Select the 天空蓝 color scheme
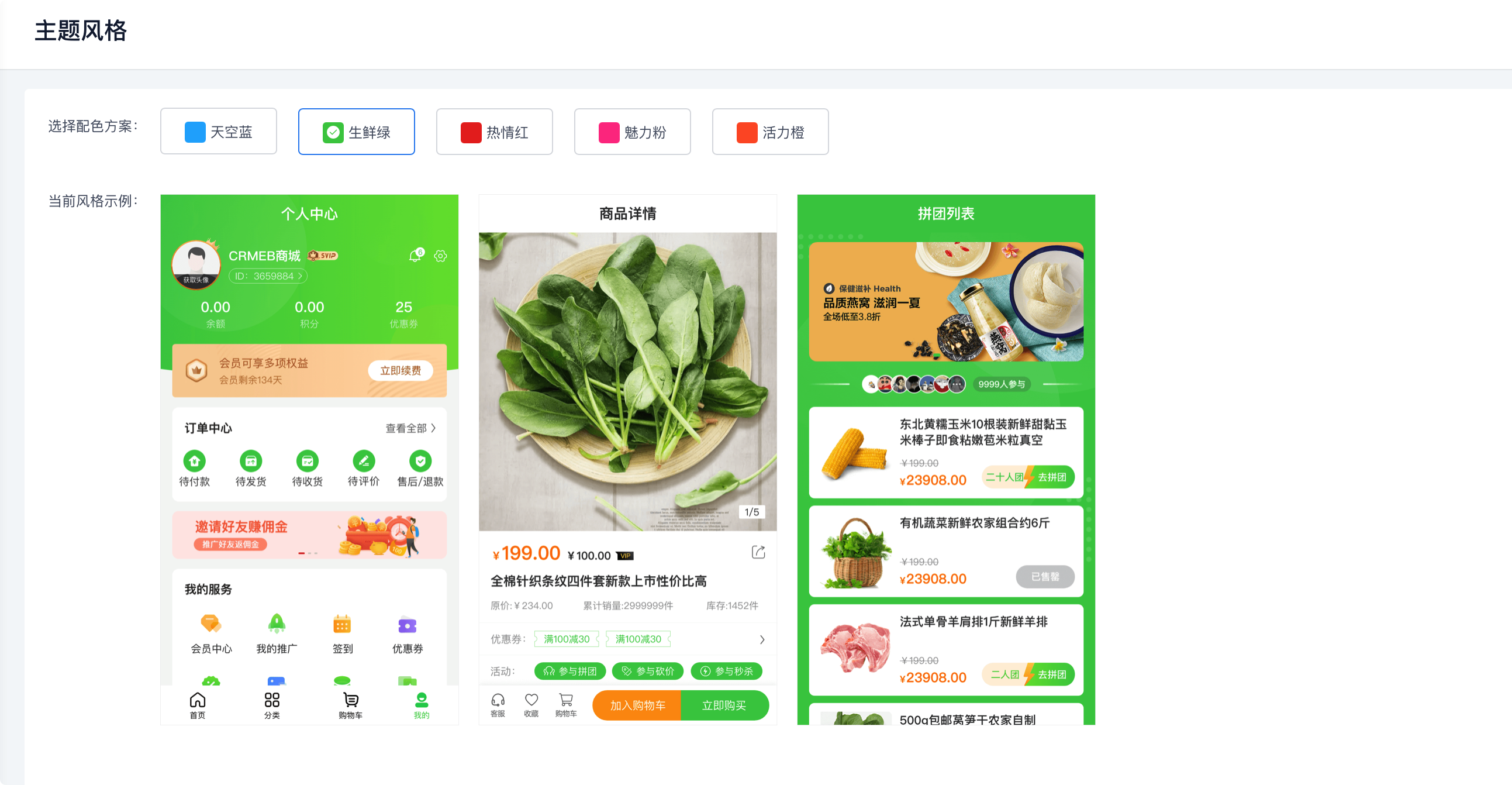 (x=218, y=132)
